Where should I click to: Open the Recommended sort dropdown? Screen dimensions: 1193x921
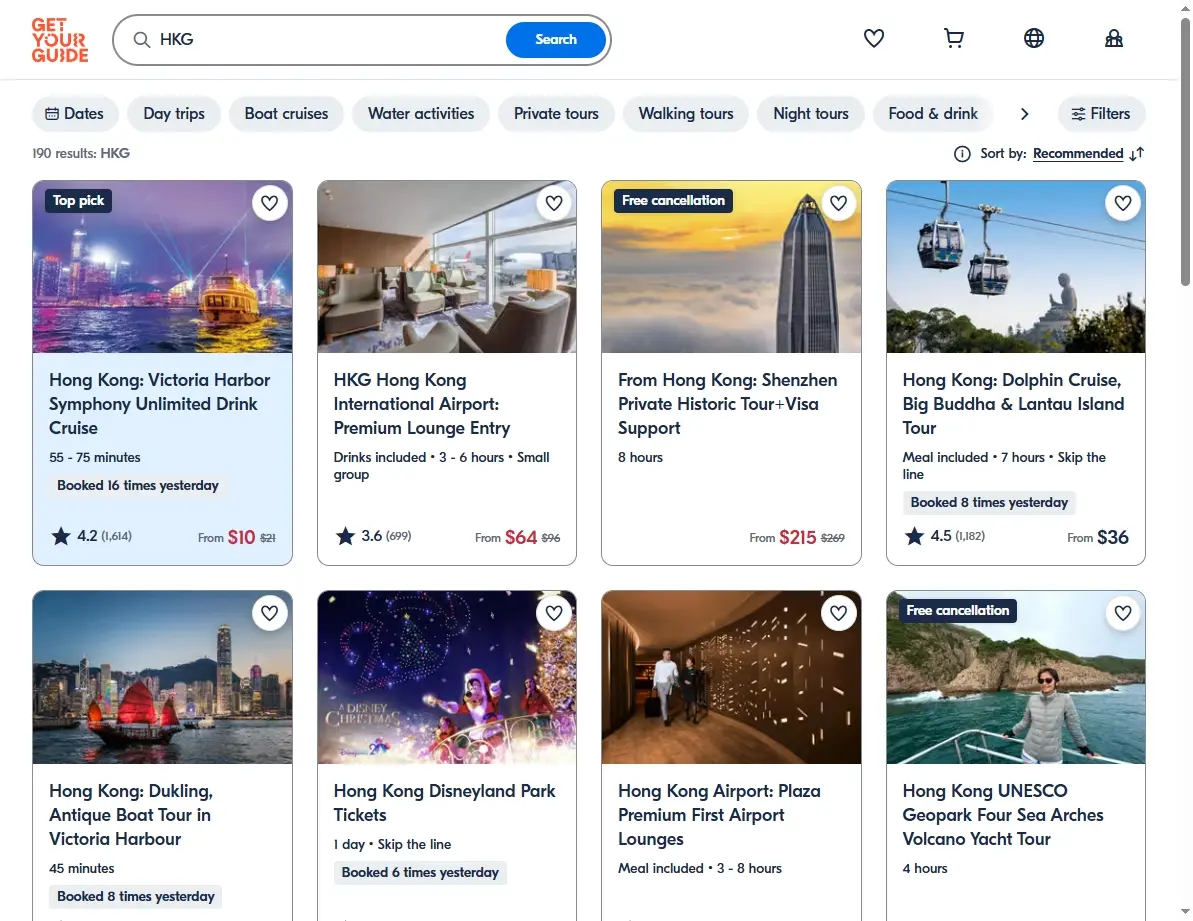[1078, 154]
